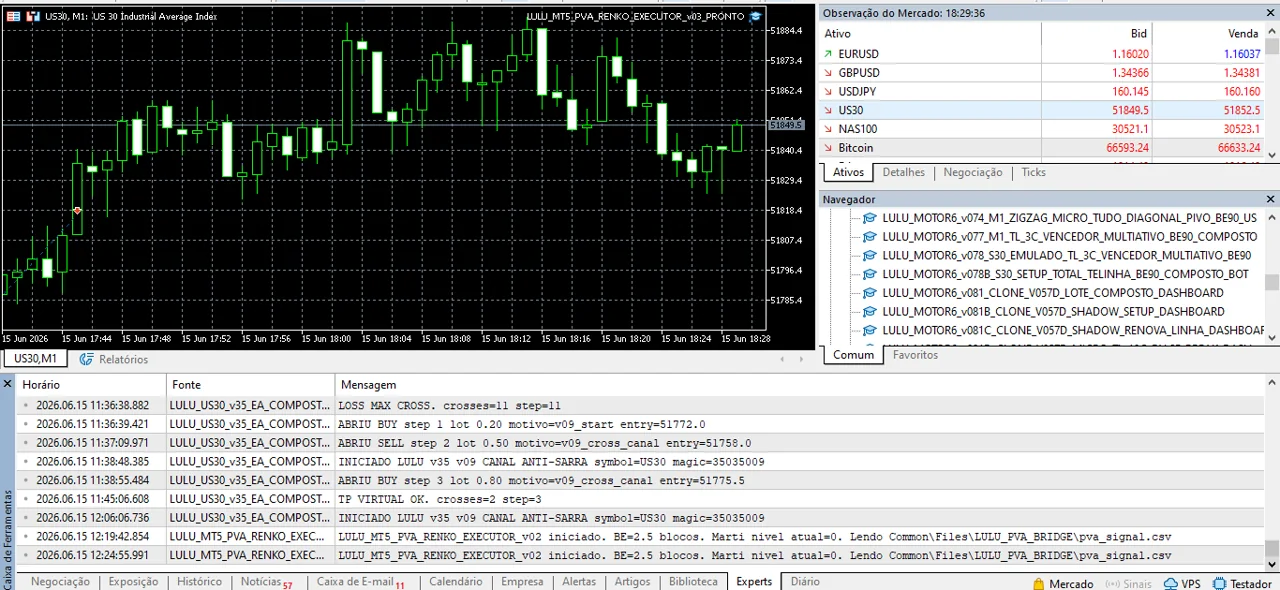Click the Sinais signal icon
Image resolution: width=1280 pixels, height=590 pixels.
(x=1112, y=583)
